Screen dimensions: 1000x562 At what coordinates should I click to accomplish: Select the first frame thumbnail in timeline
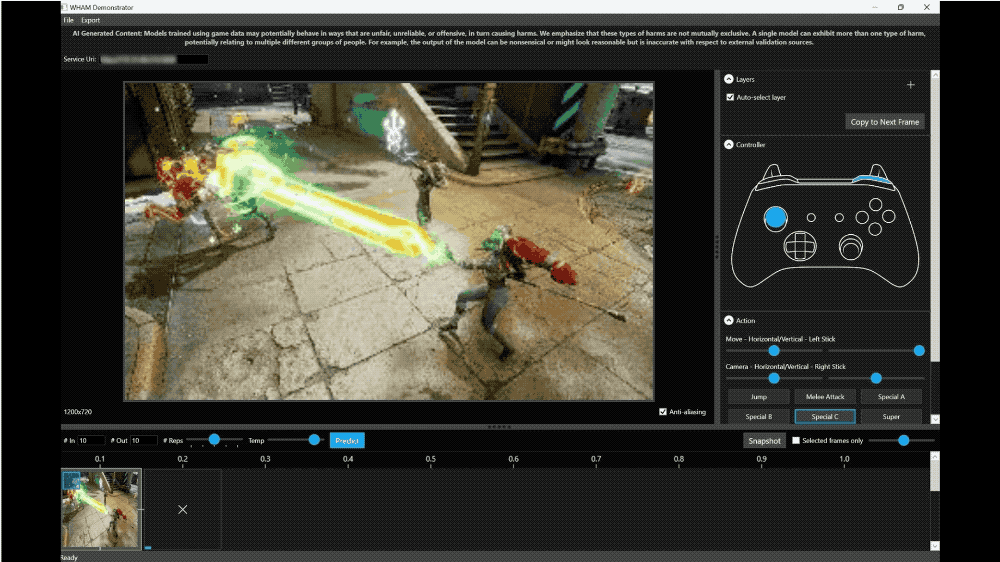click(101, 509)
